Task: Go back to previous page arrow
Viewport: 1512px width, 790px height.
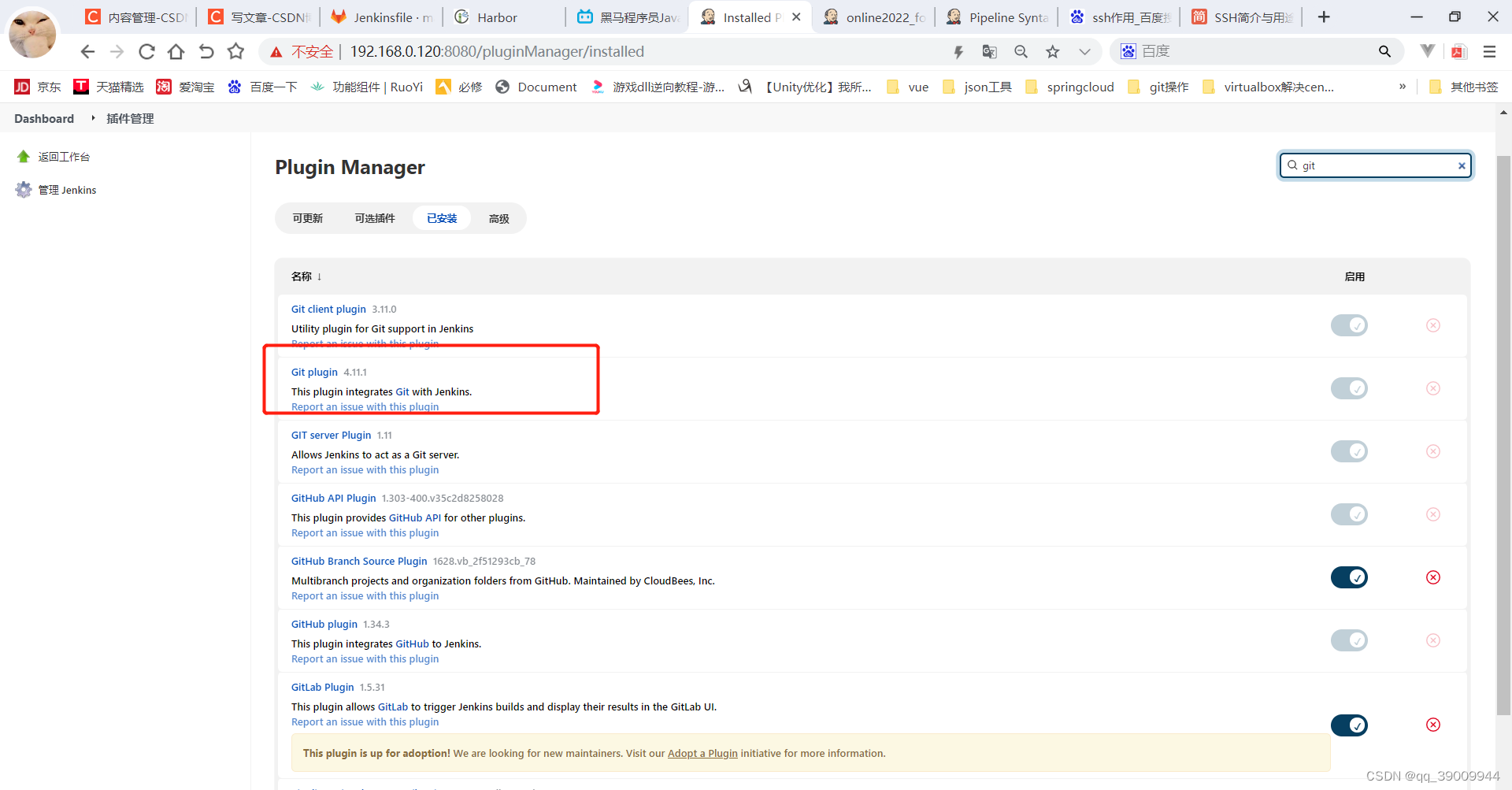Action: [x=87, y=52]
